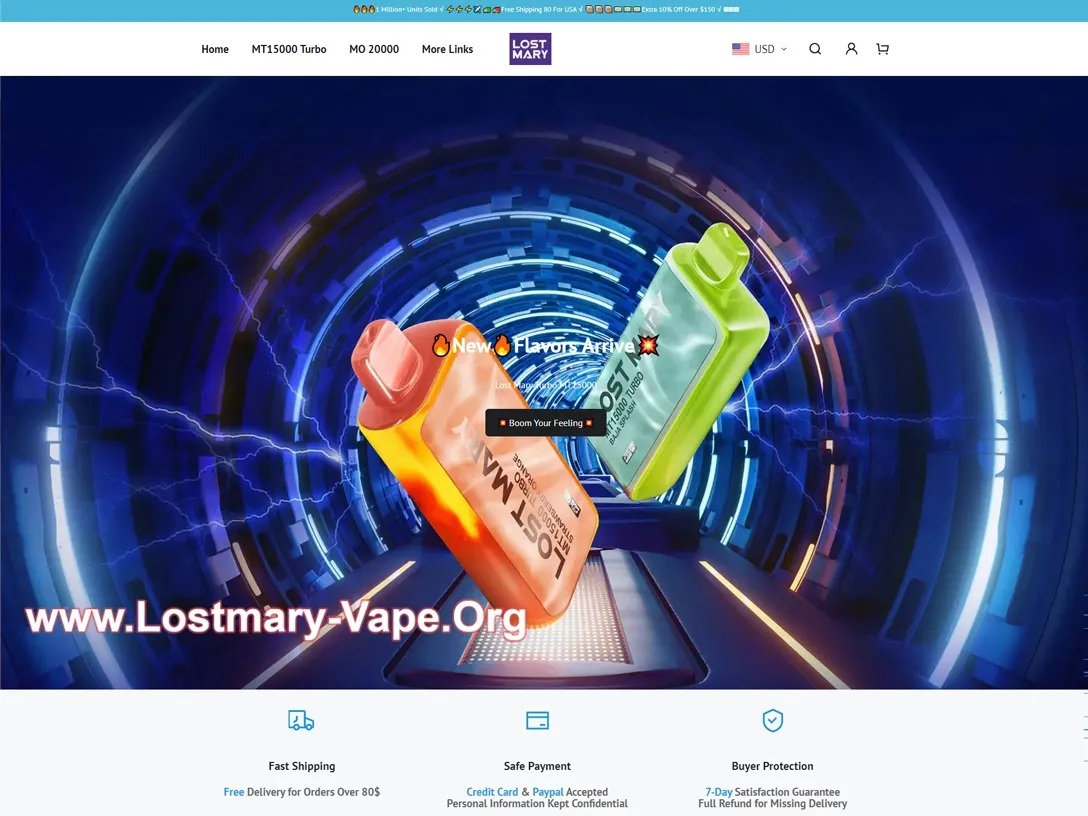Click Full Refund for Missing Delivery text
This screenshot has height=816, width=1088.
(x=772, y=804)
